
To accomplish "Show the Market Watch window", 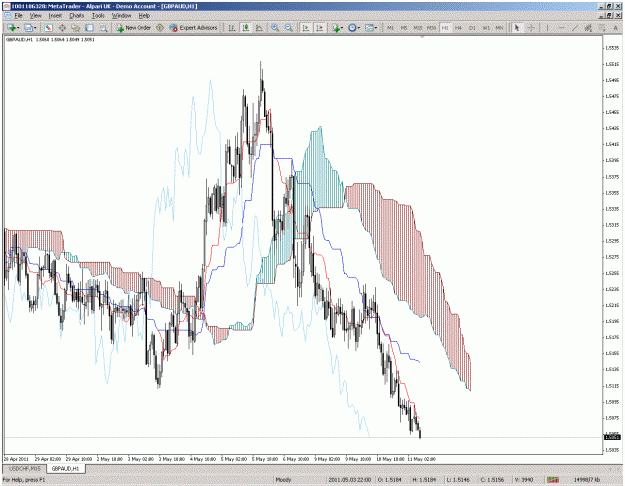I will coord(49,28).
